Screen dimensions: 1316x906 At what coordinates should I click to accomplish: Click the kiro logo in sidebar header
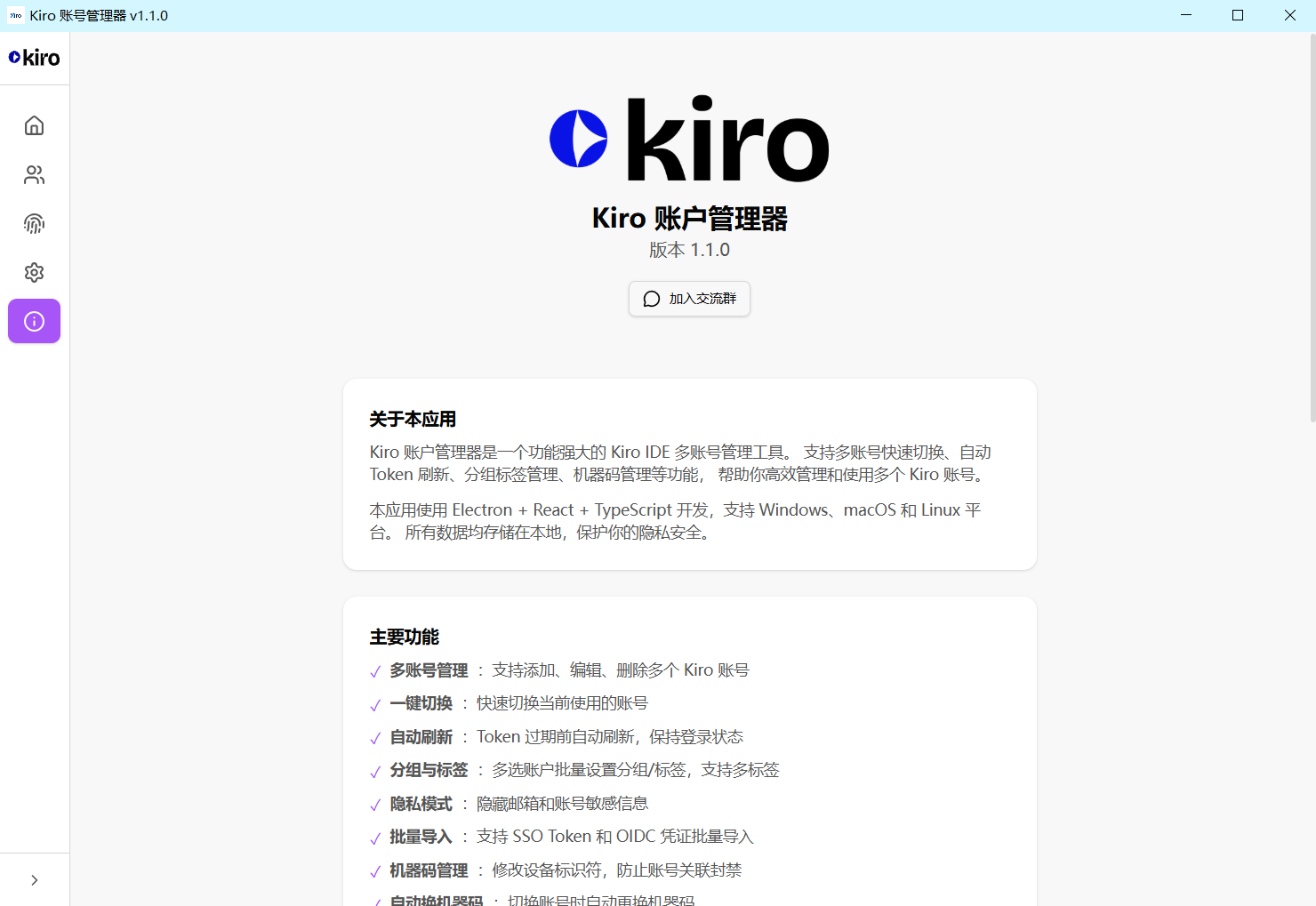tap(34, 58)
